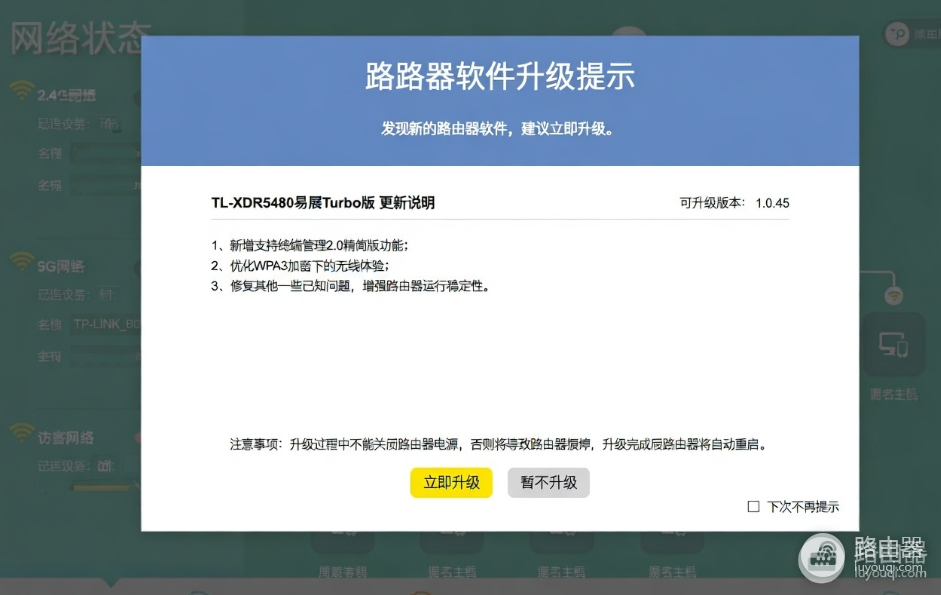Viewport: 941px width, 595px height.
Task: Click the round icon at the top-right corner
Action: click(x=897, y=34)
